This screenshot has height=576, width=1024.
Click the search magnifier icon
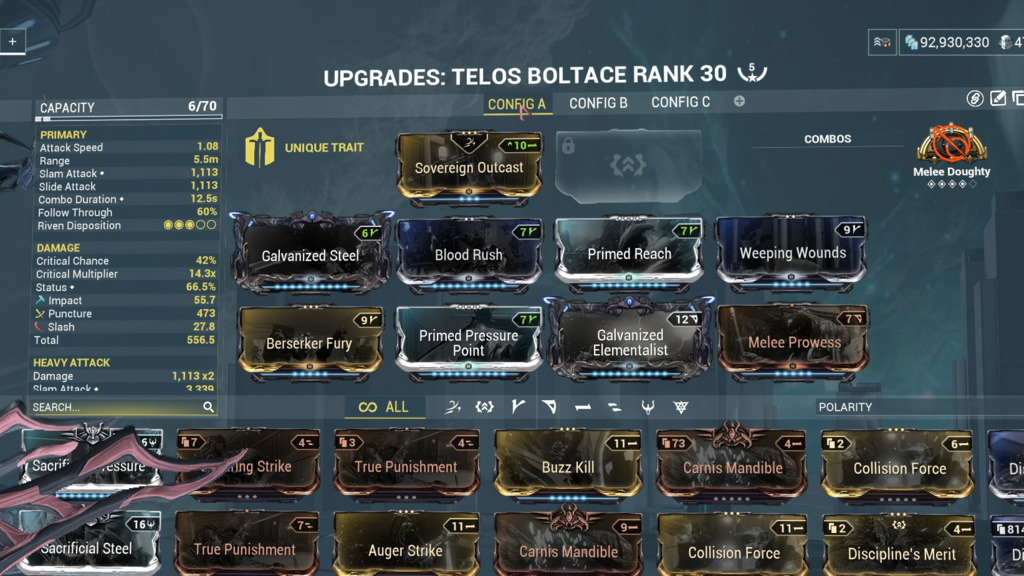click(208, 407)
